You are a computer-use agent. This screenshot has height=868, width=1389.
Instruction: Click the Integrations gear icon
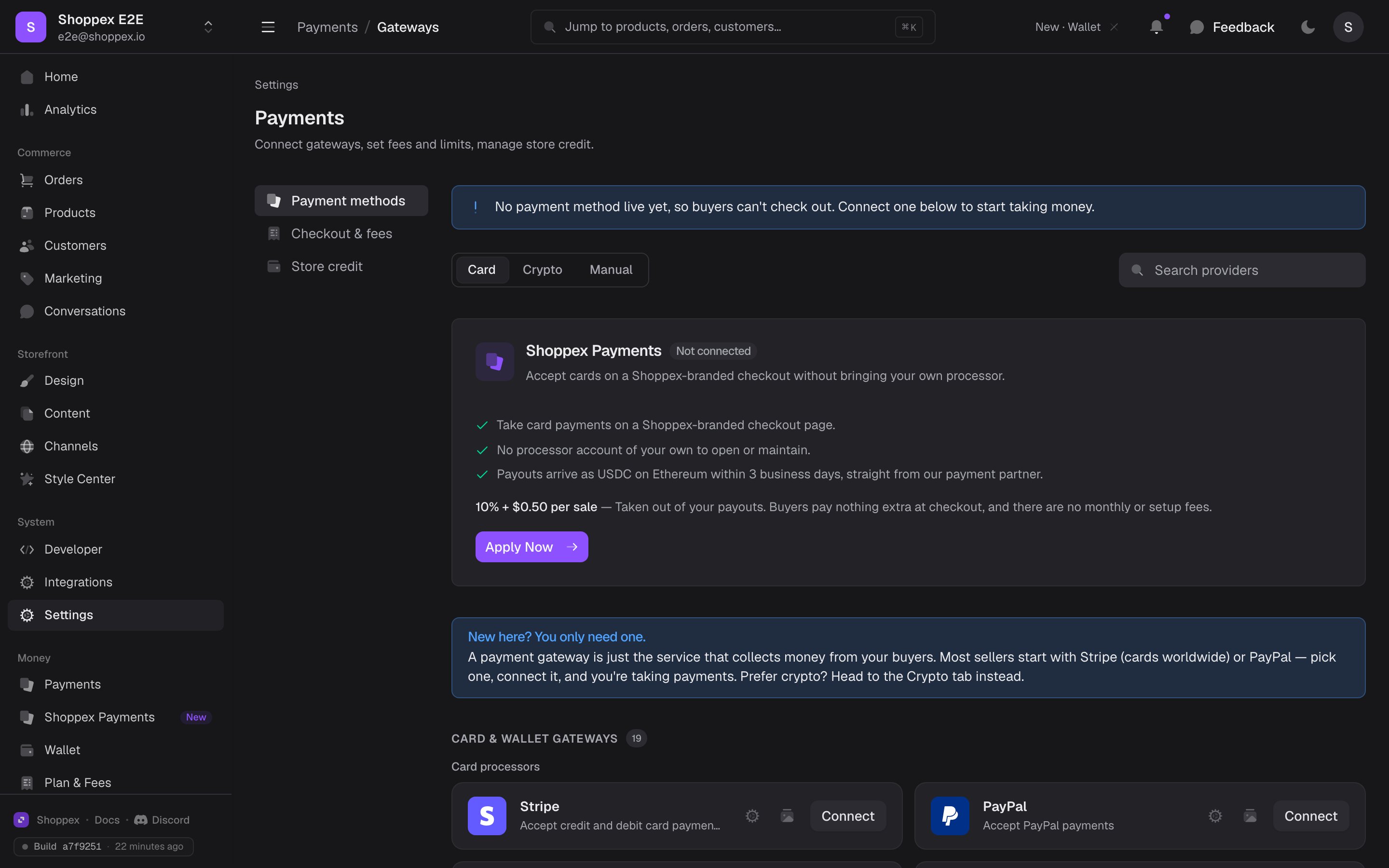27,582
